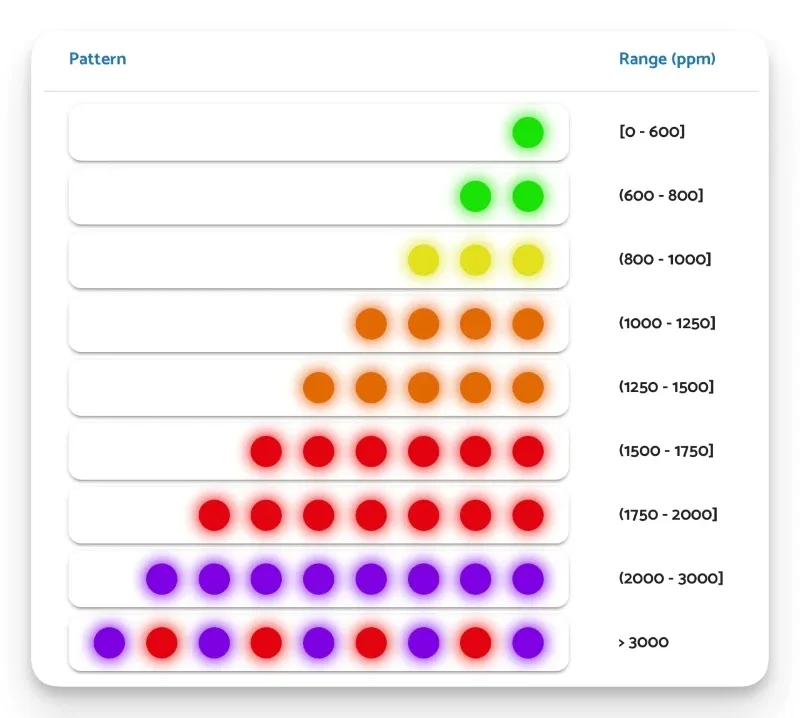Screen dimensions: 800x718
Task: Select the (600 - 800] range label
Action: (661, 196)
